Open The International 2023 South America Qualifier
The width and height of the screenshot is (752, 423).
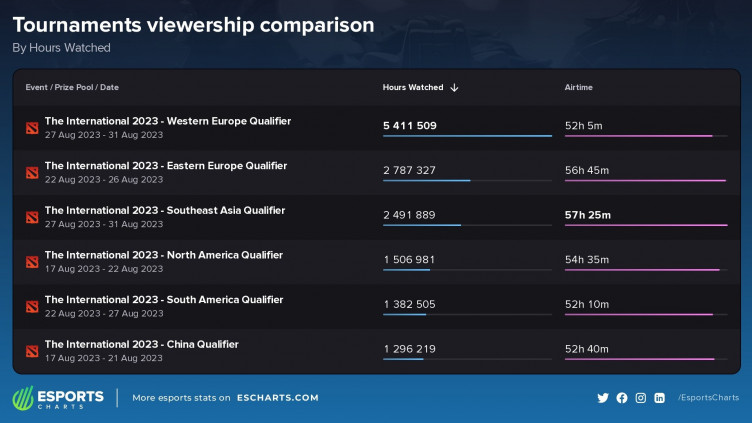click(x=163, y=300)
